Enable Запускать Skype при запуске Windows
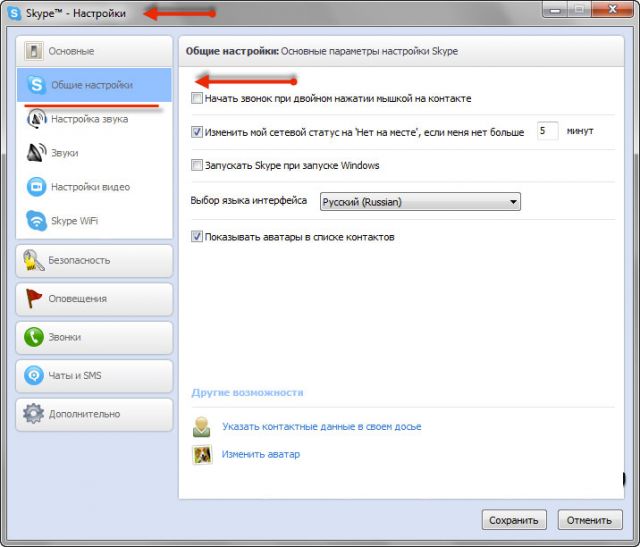The image size is (640, 547). pos(197,165)
